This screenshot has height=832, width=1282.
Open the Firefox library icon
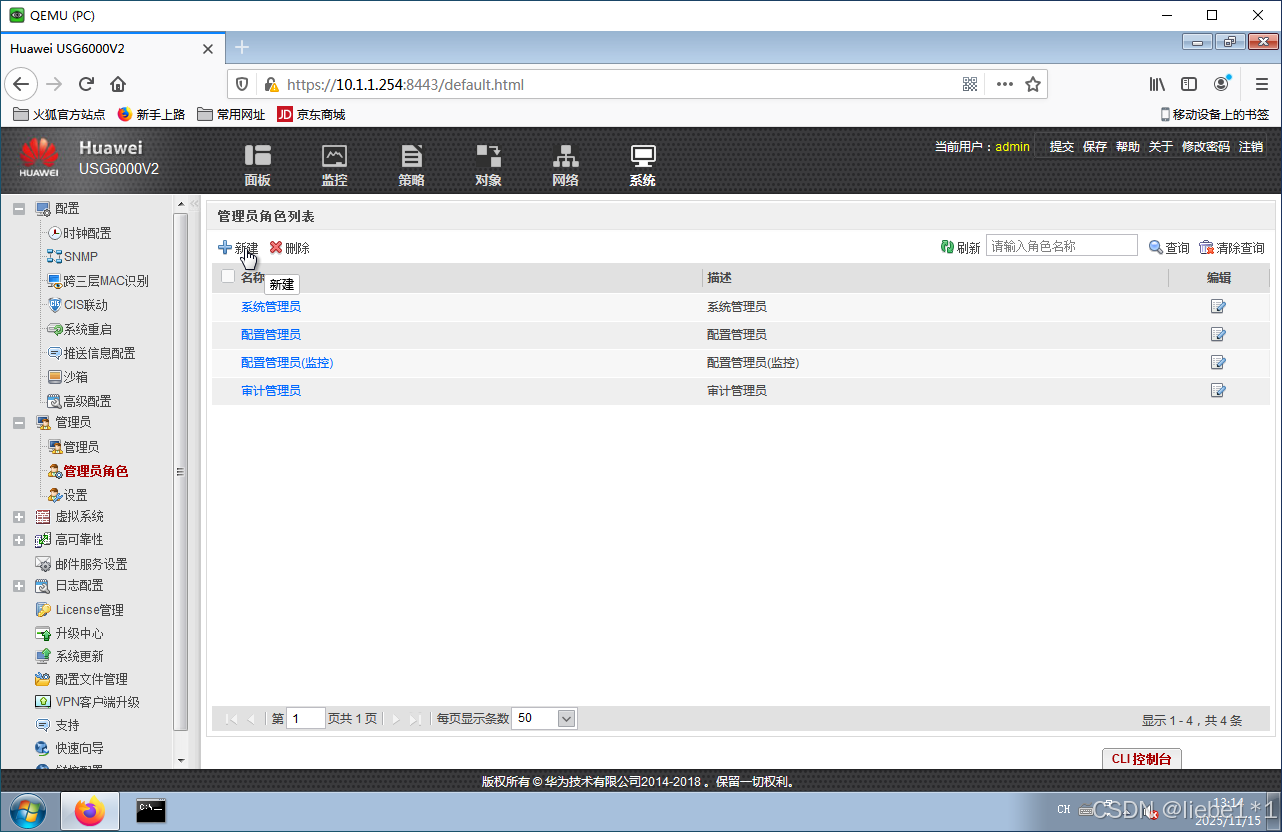1157,84
